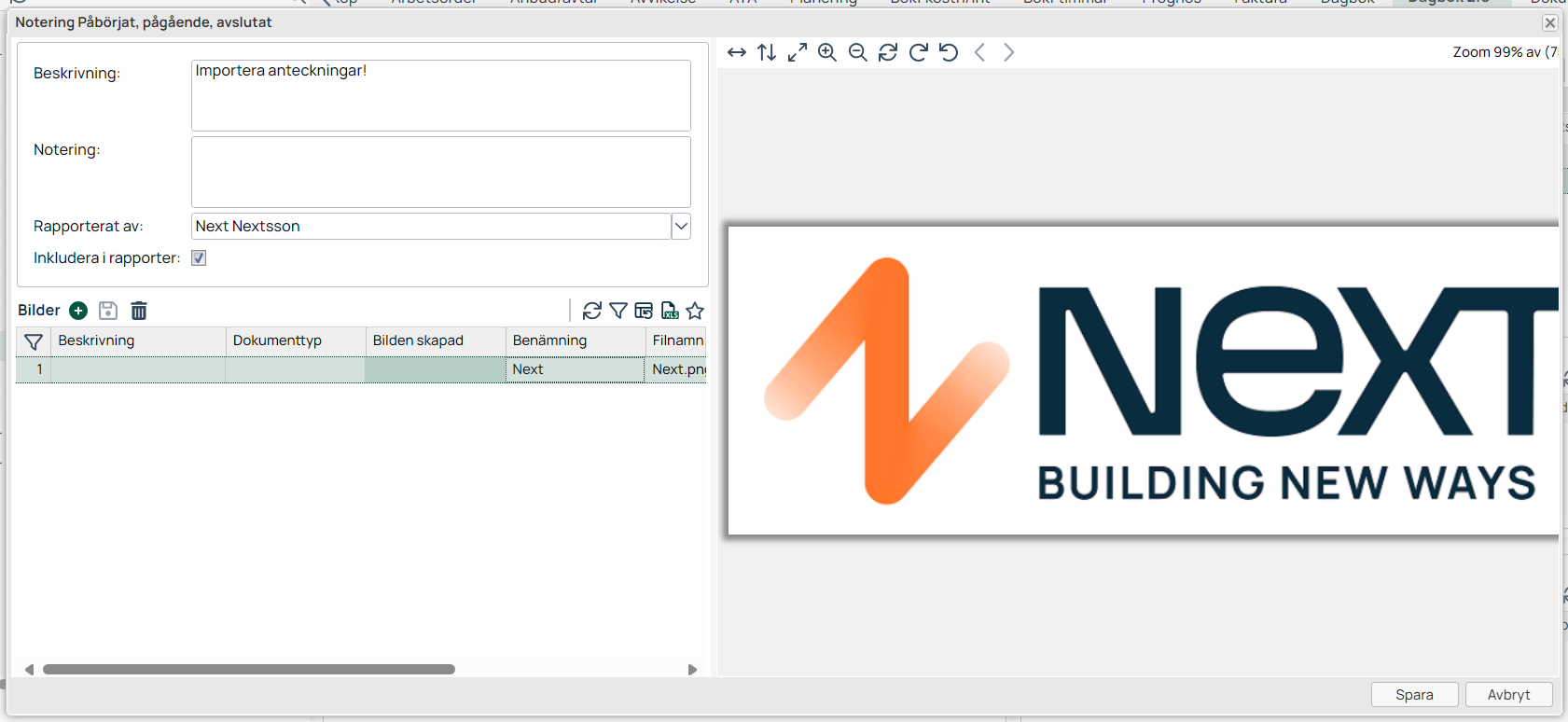Toggle the Inkludera i rapporter checkbox

199,258
